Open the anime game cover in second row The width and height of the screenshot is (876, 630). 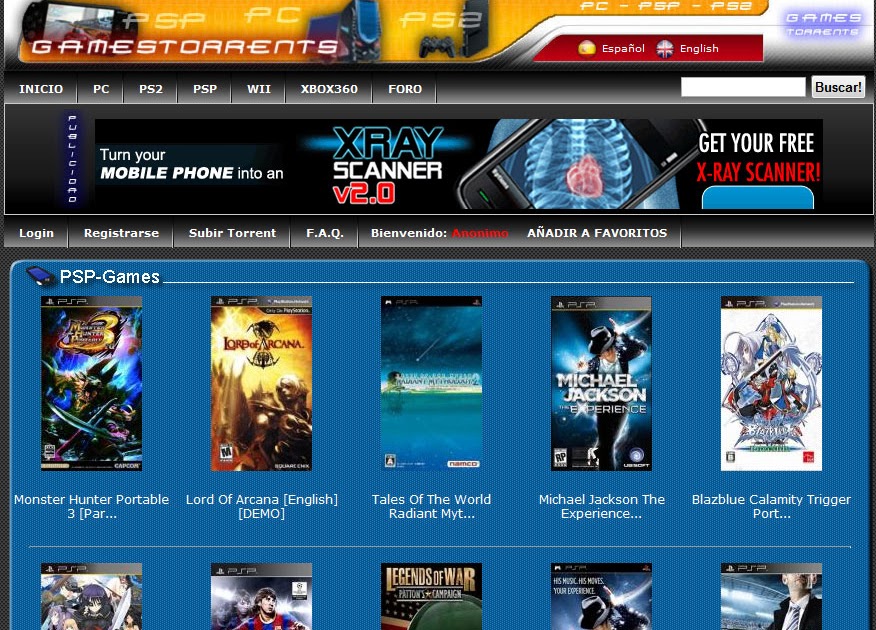point(92,596)
